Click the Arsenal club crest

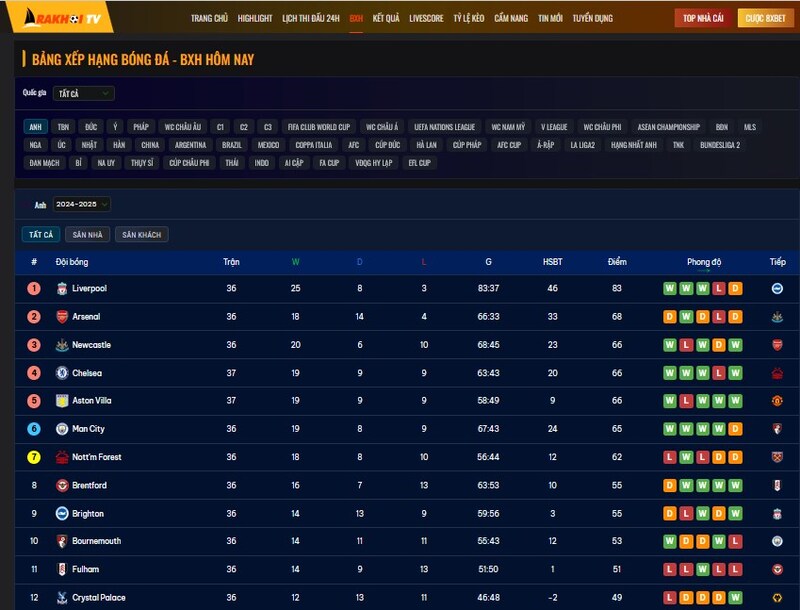[62, 317]
